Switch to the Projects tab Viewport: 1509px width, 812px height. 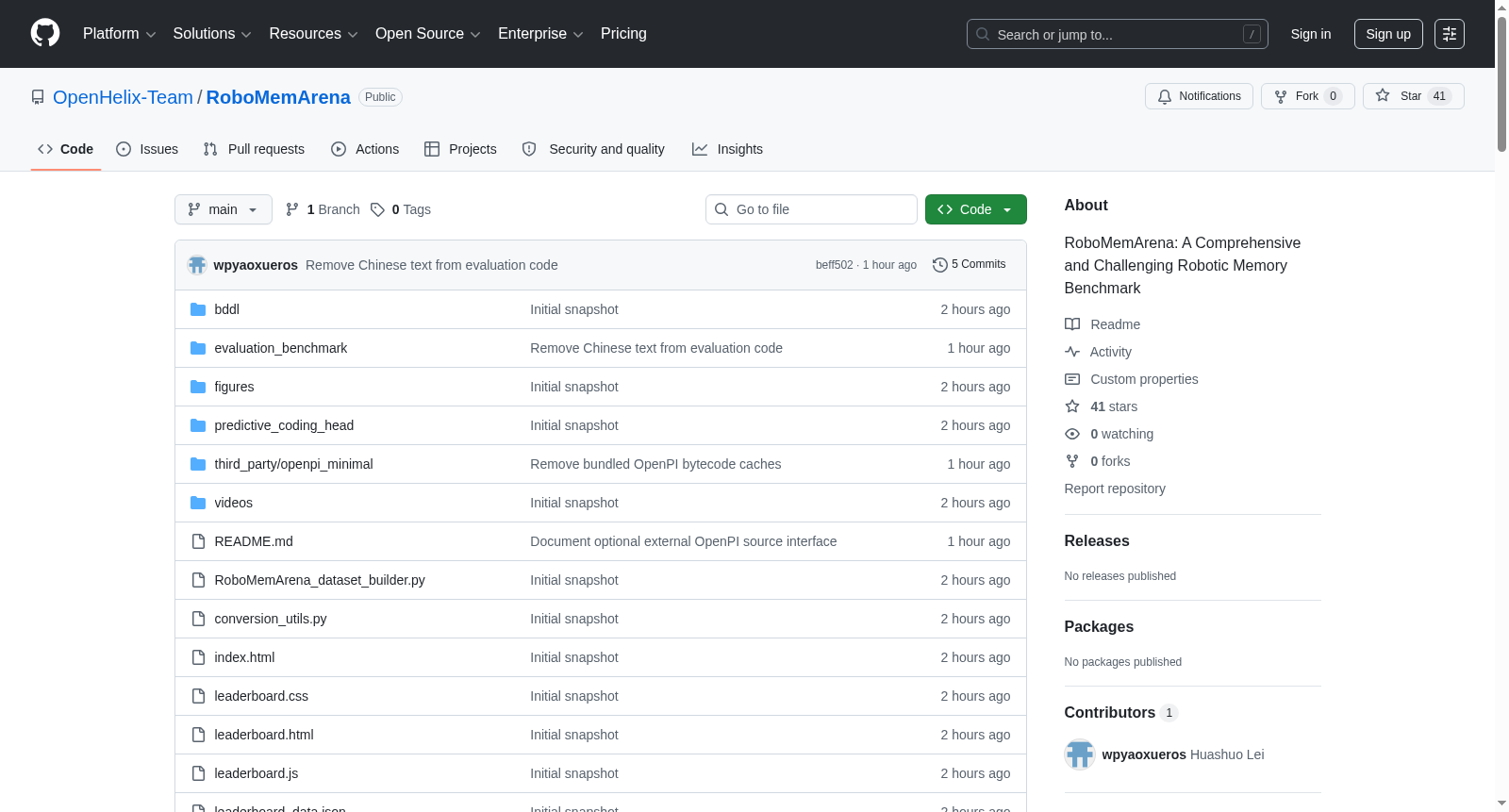460,149
